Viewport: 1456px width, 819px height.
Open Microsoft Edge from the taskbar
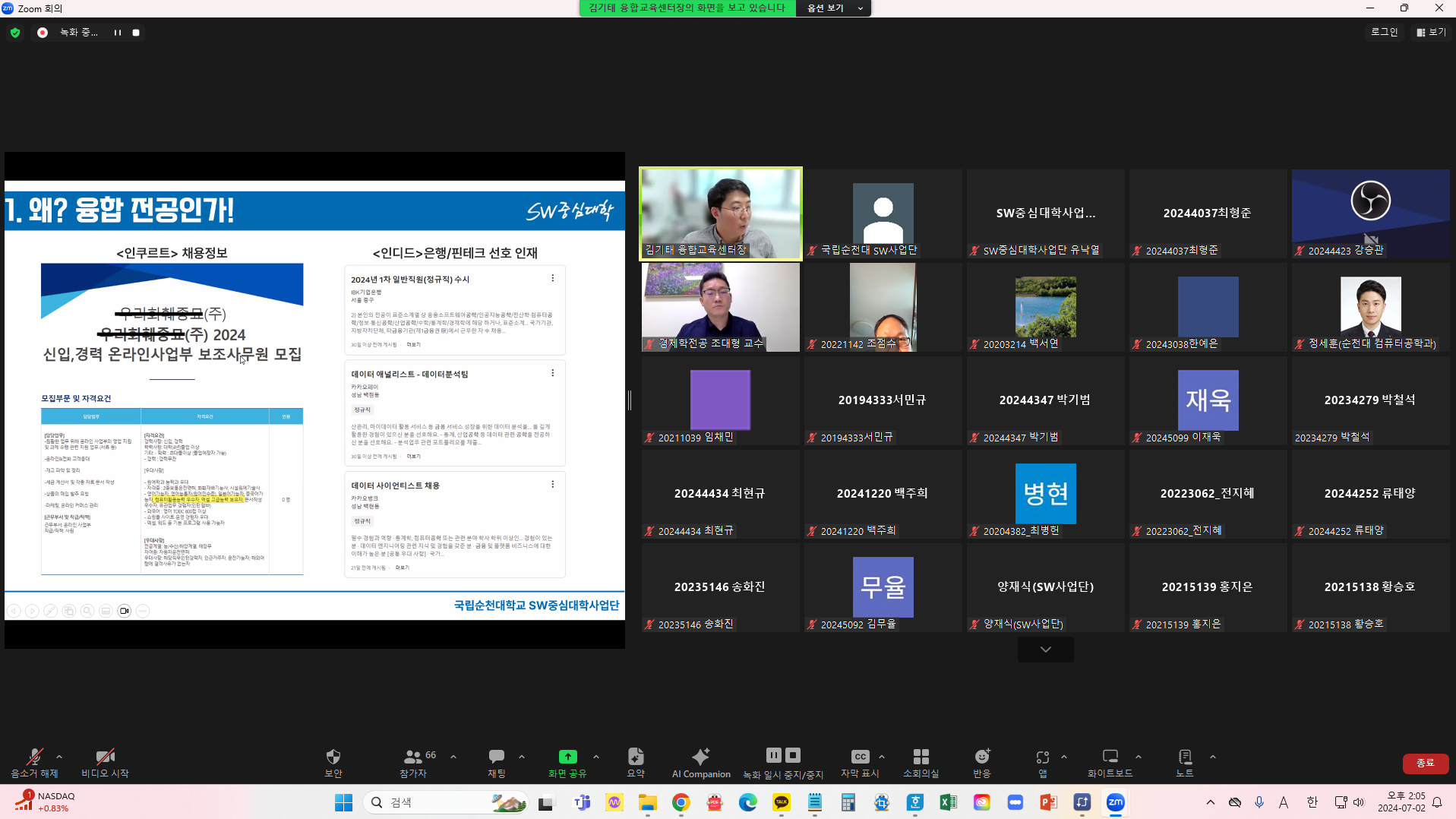click(747, 802)
